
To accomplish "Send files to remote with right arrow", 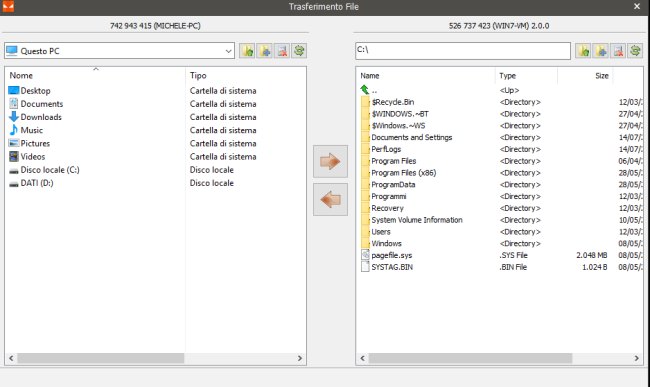I will pos(330,161).
